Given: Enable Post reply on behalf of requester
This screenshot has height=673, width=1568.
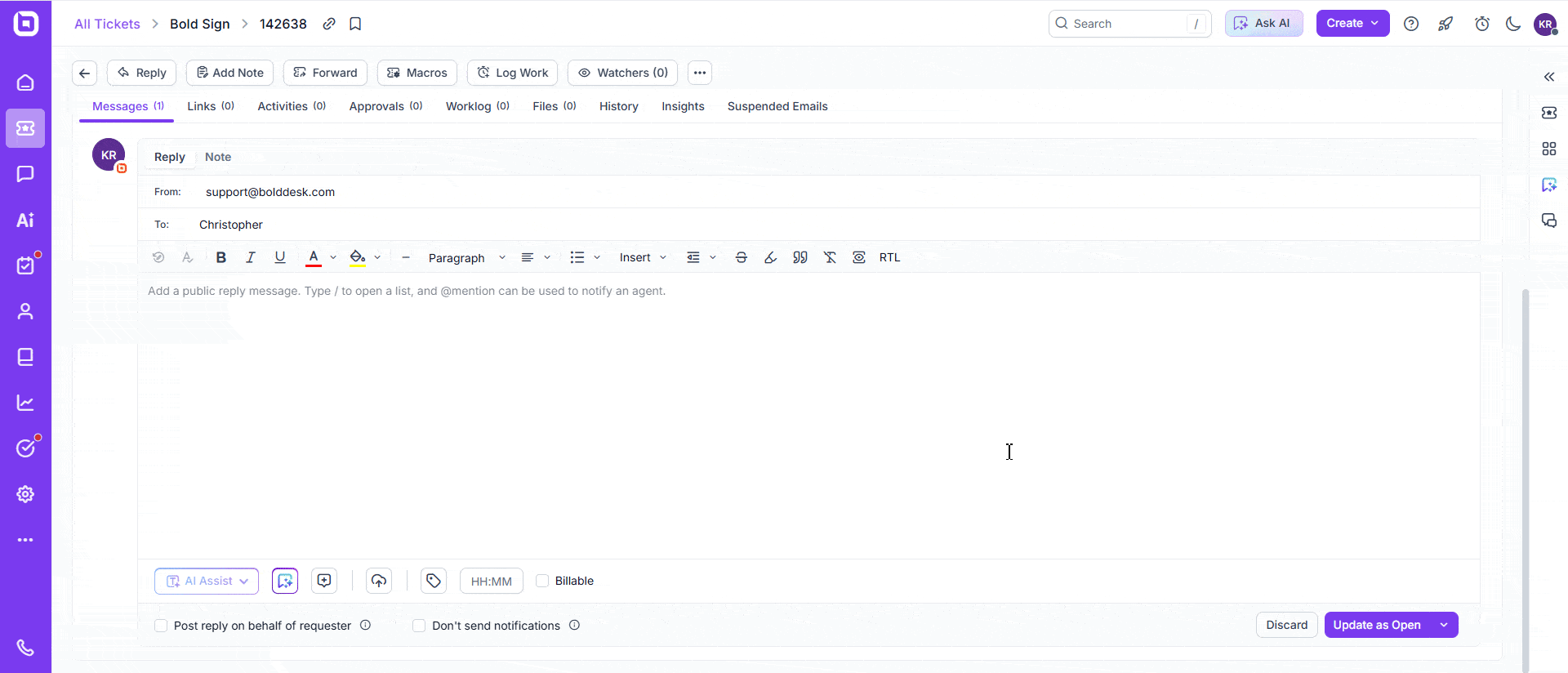Looking at the screenshot, I should tap(161, 626).
